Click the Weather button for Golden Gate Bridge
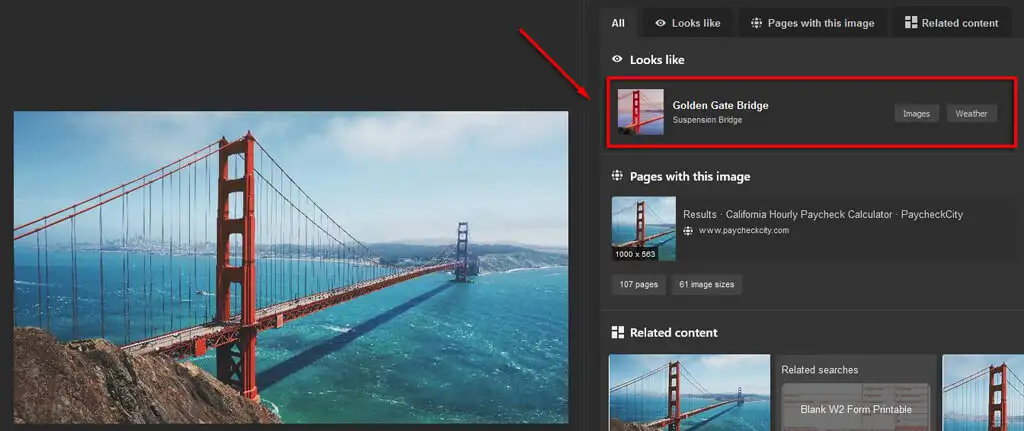This screenshot has height=431, width=1024. 971,113
